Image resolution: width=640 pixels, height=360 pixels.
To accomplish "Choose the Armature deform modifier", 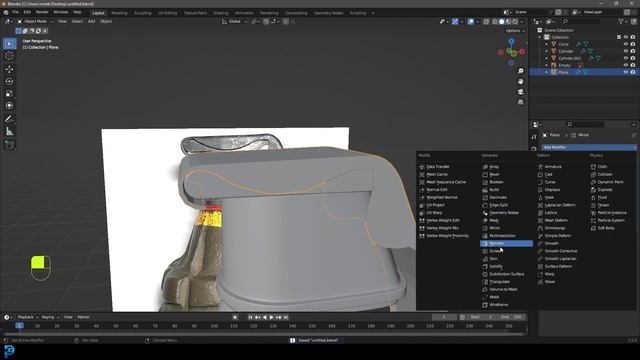I will point(553,167).
